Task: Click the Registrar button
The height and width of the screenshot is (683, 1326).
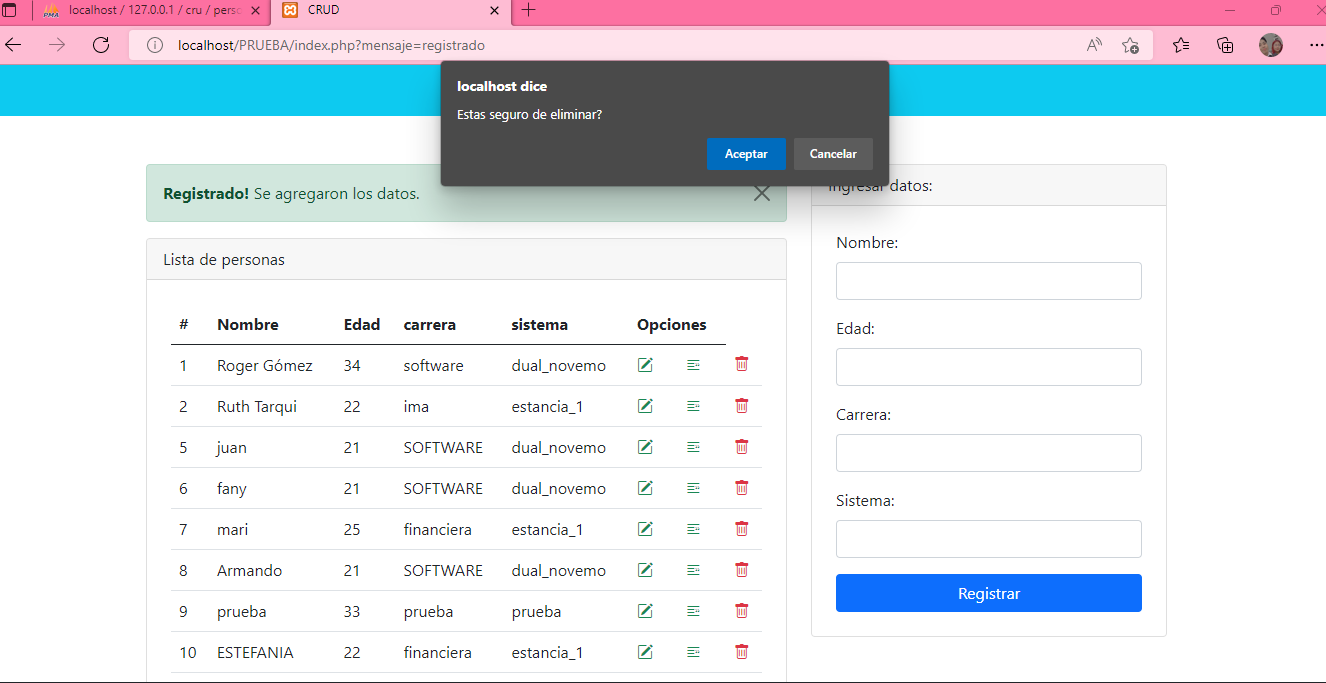Action: [x=988, y=592]
